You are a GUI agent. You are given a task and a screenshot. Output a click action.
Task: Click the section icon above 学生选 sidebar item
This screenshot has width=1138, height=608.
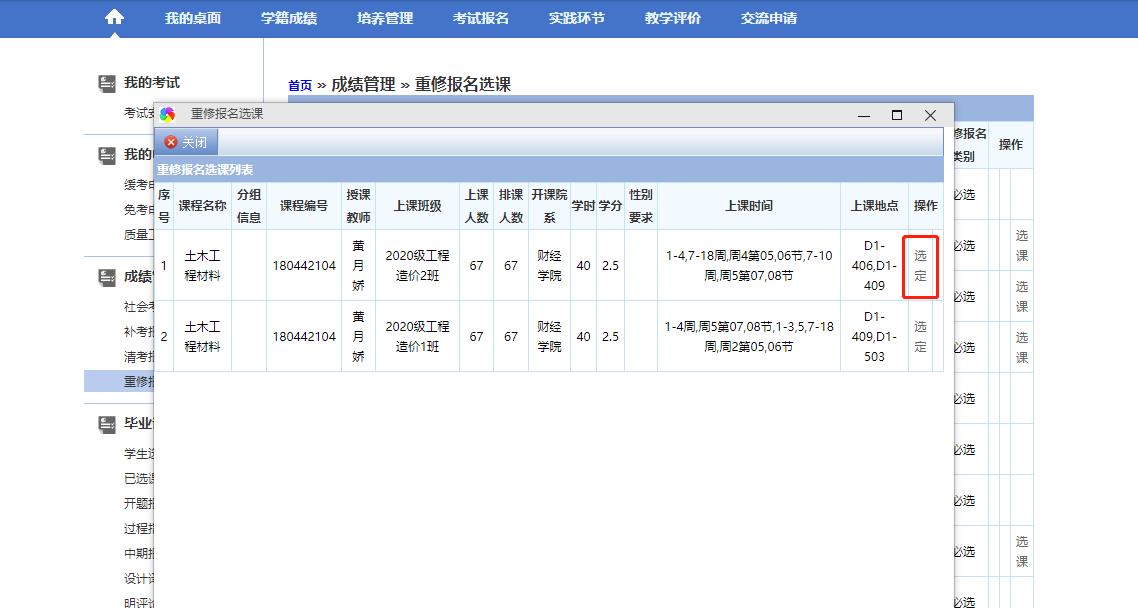click(107, 424)
